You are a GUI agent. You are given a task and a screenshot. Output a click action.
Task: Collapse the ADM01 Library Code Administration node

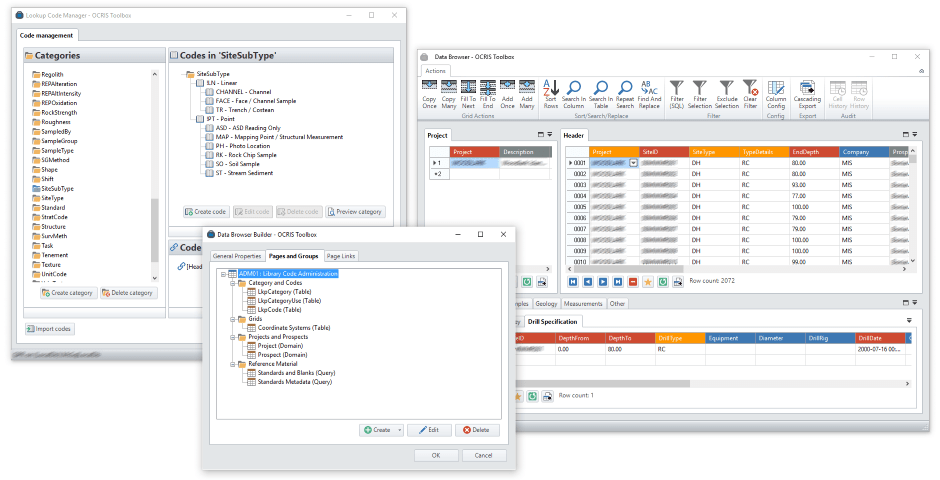[x=222, y=273]
